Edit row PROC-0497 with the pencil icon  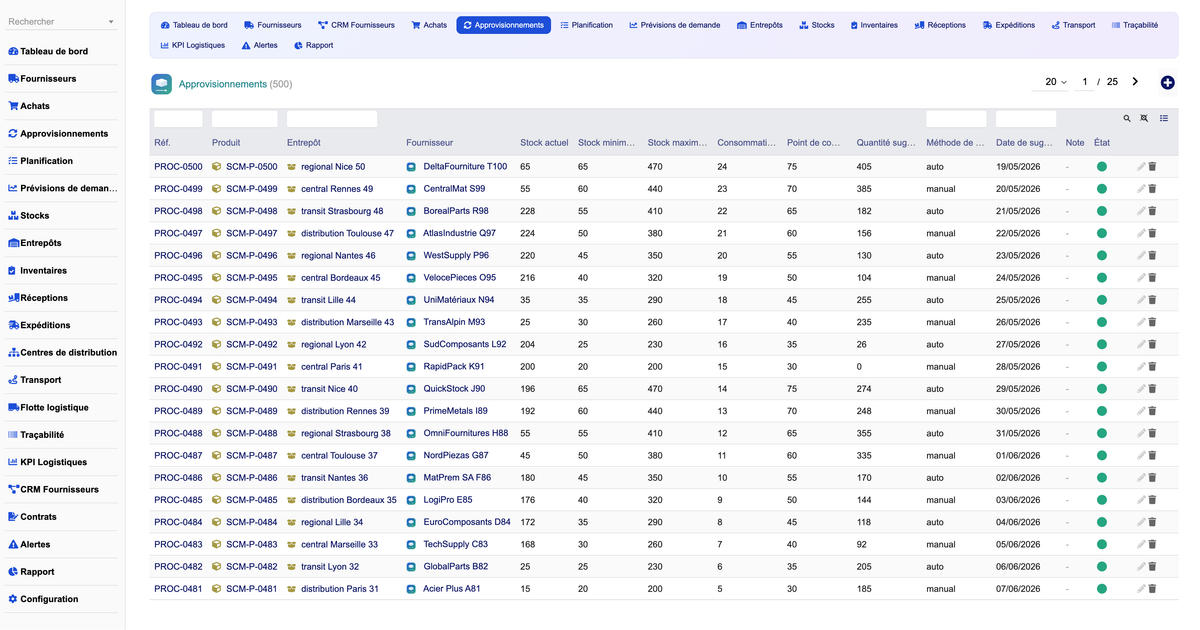click(x=1141, y=233)
